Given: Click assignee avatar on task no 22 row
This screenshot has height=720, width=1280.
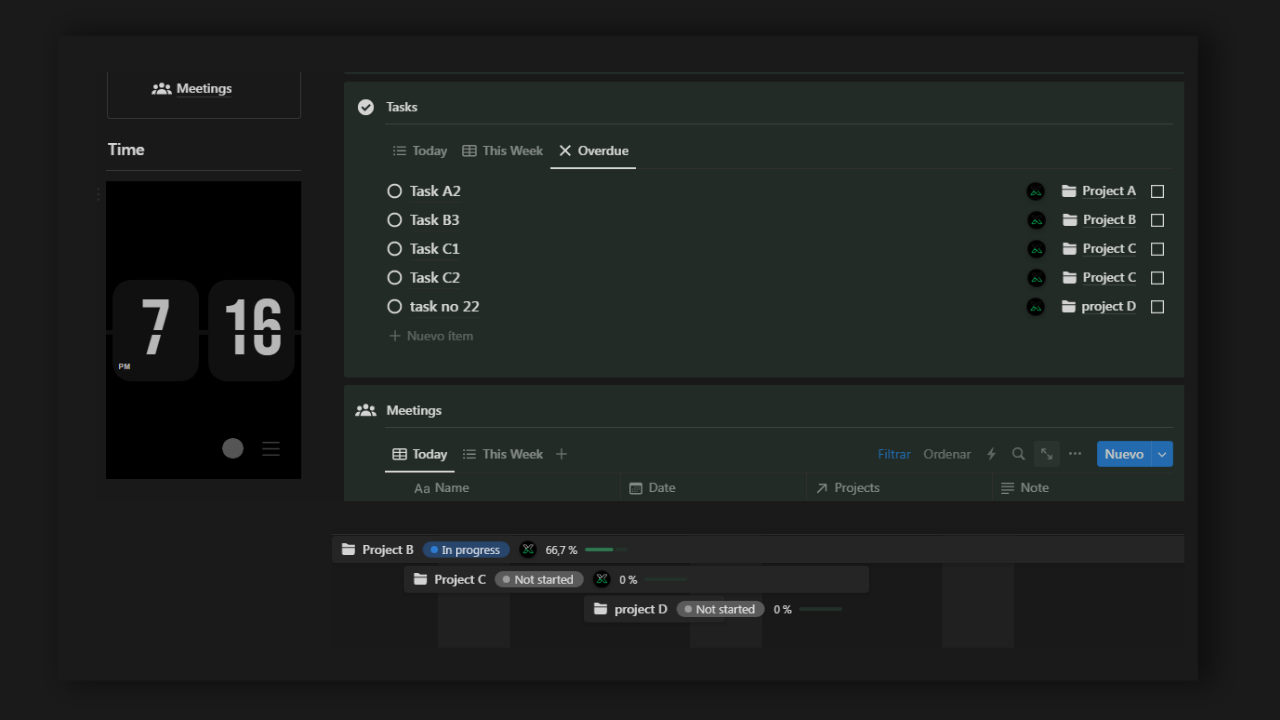Looking at the screenshot, I should tap(1036, 307).
